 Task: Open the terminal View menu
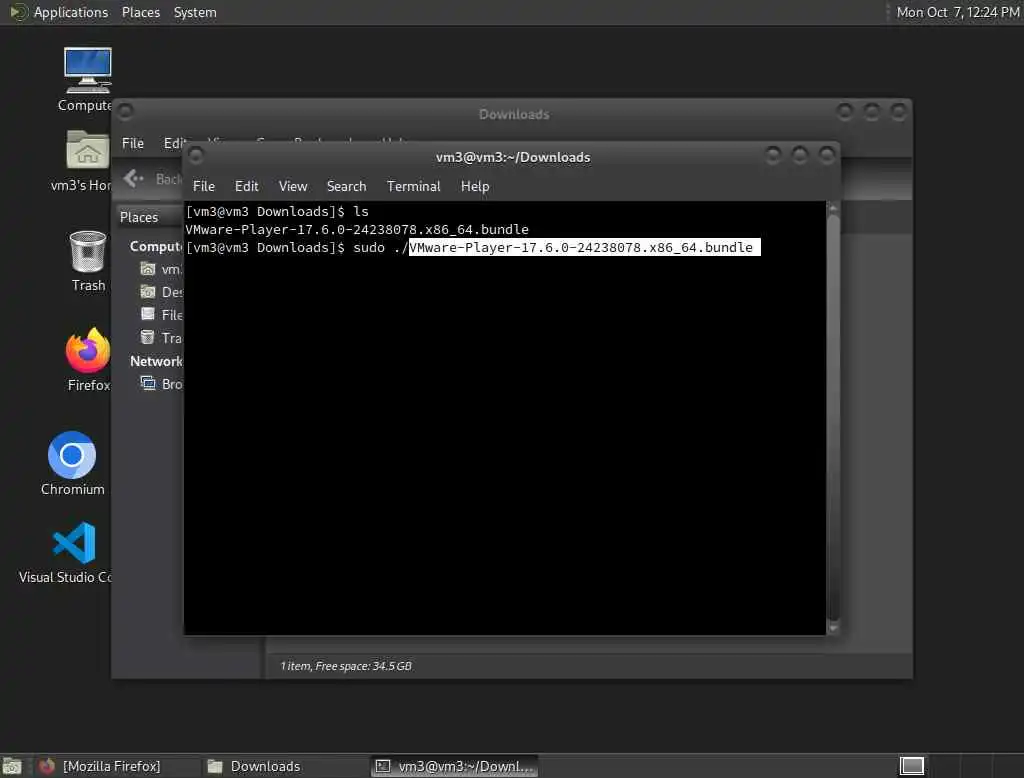[x=293, y=186]
